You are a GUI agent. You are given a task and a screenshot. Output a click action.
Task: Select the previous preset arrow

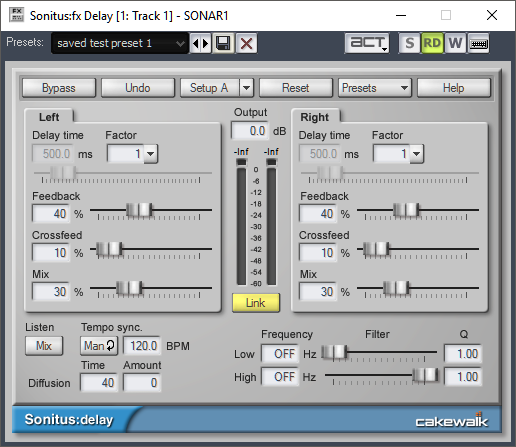pos(196,43)
